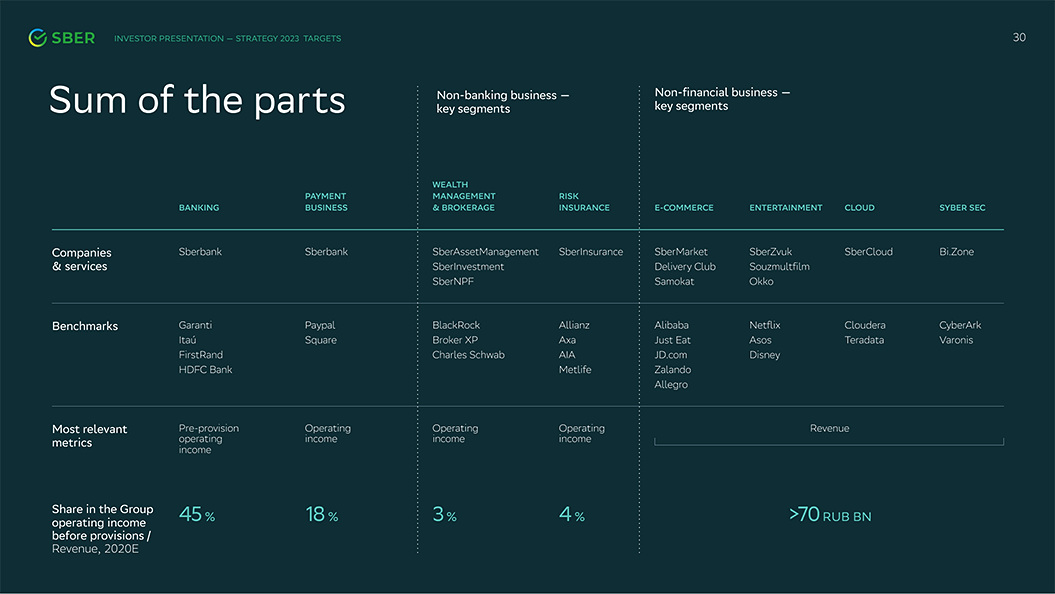Click the Non-financial business key segments heading
The width and height of the screenshot is (1055, 594).
(722, 99)
